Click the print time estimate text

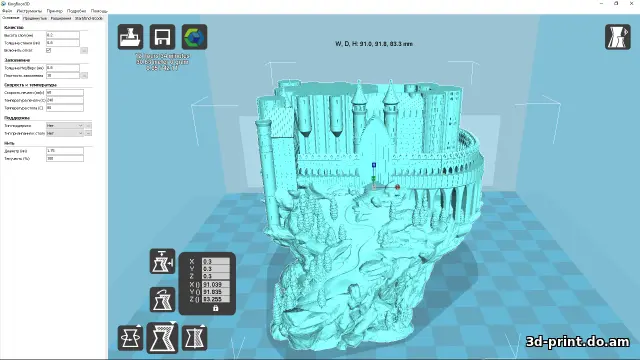pos(162,56)
